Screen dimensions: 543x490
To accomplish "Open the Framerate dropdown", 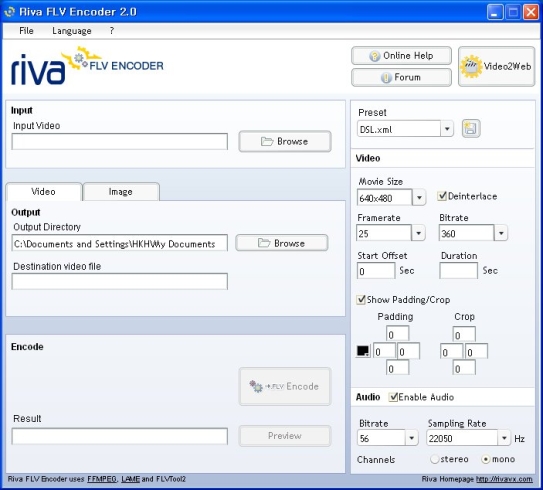I will [x=418, y=233].
